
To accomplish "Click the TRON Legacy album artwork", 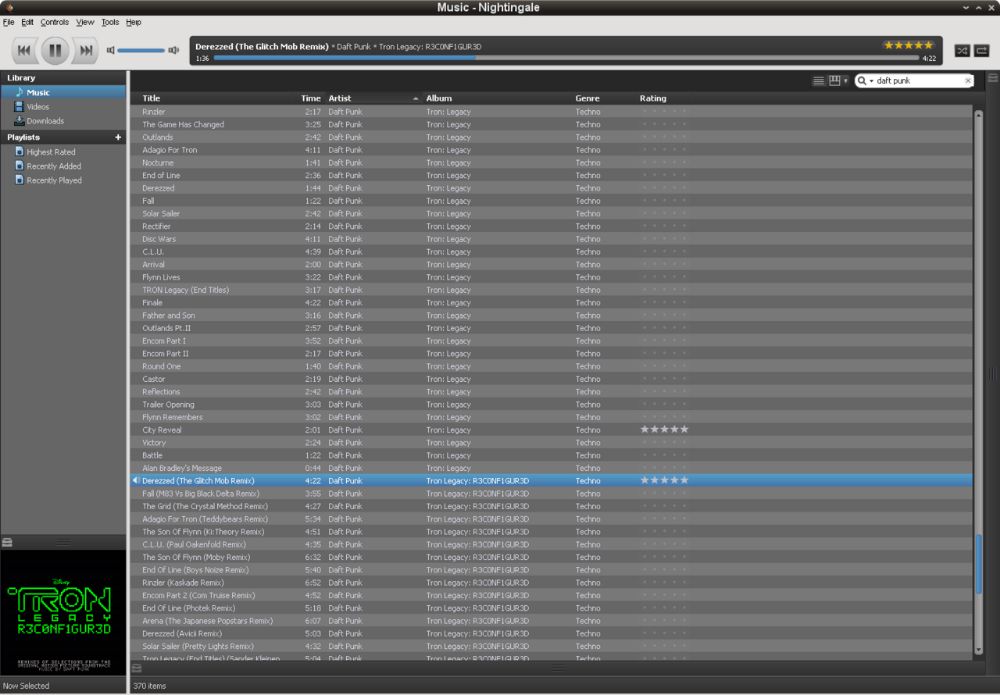I will 63,612.
